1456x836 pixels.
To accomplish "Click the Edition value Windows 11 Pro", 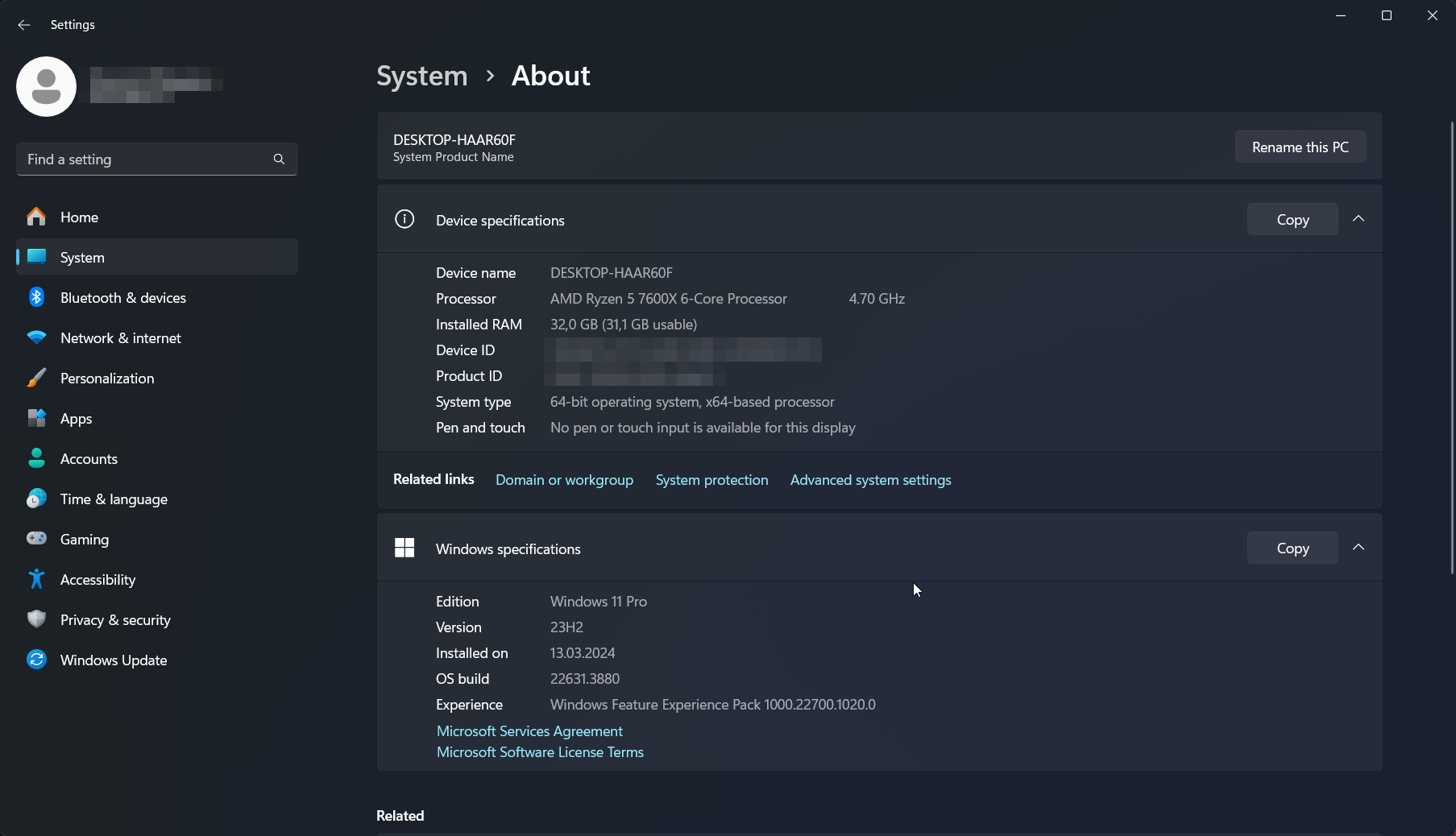I will pyautogui.click(x=599, y=602).
